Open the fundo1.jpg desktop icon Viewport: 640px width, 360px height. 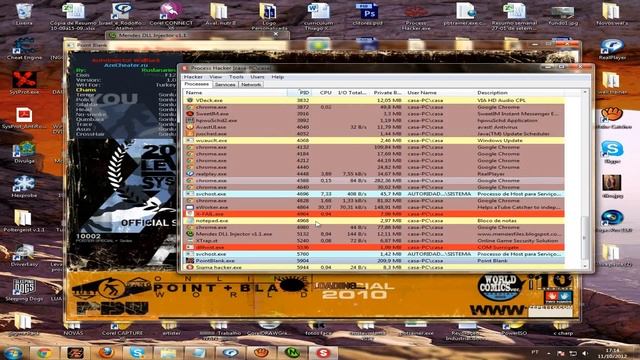click(563, 15)
